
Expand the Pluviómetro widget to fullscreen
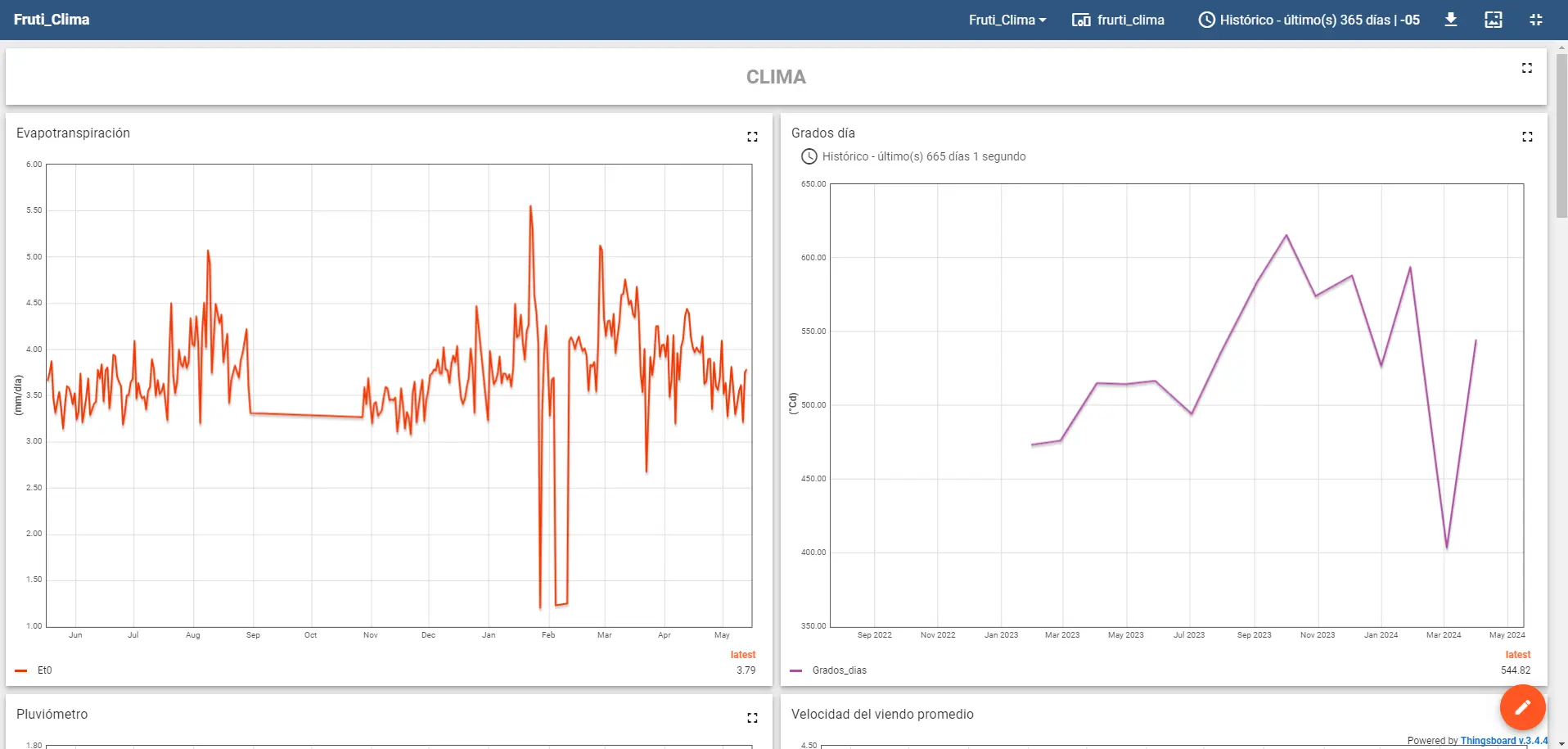pos(752,718)
